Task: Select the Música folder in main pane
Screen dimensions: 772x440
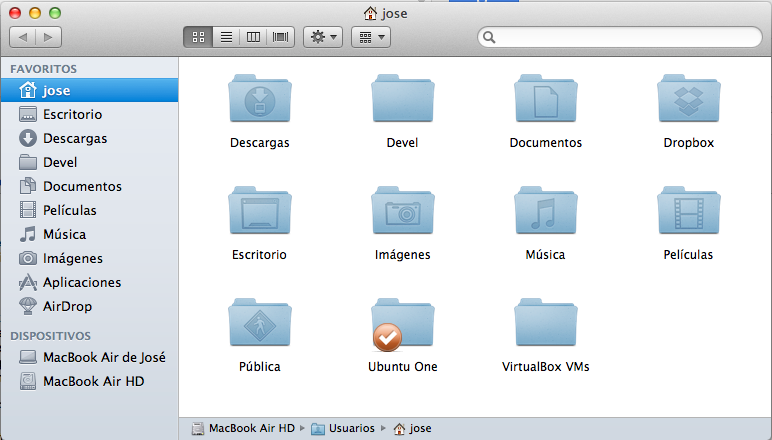Action: pyautogui.click(x=545, y=212)
